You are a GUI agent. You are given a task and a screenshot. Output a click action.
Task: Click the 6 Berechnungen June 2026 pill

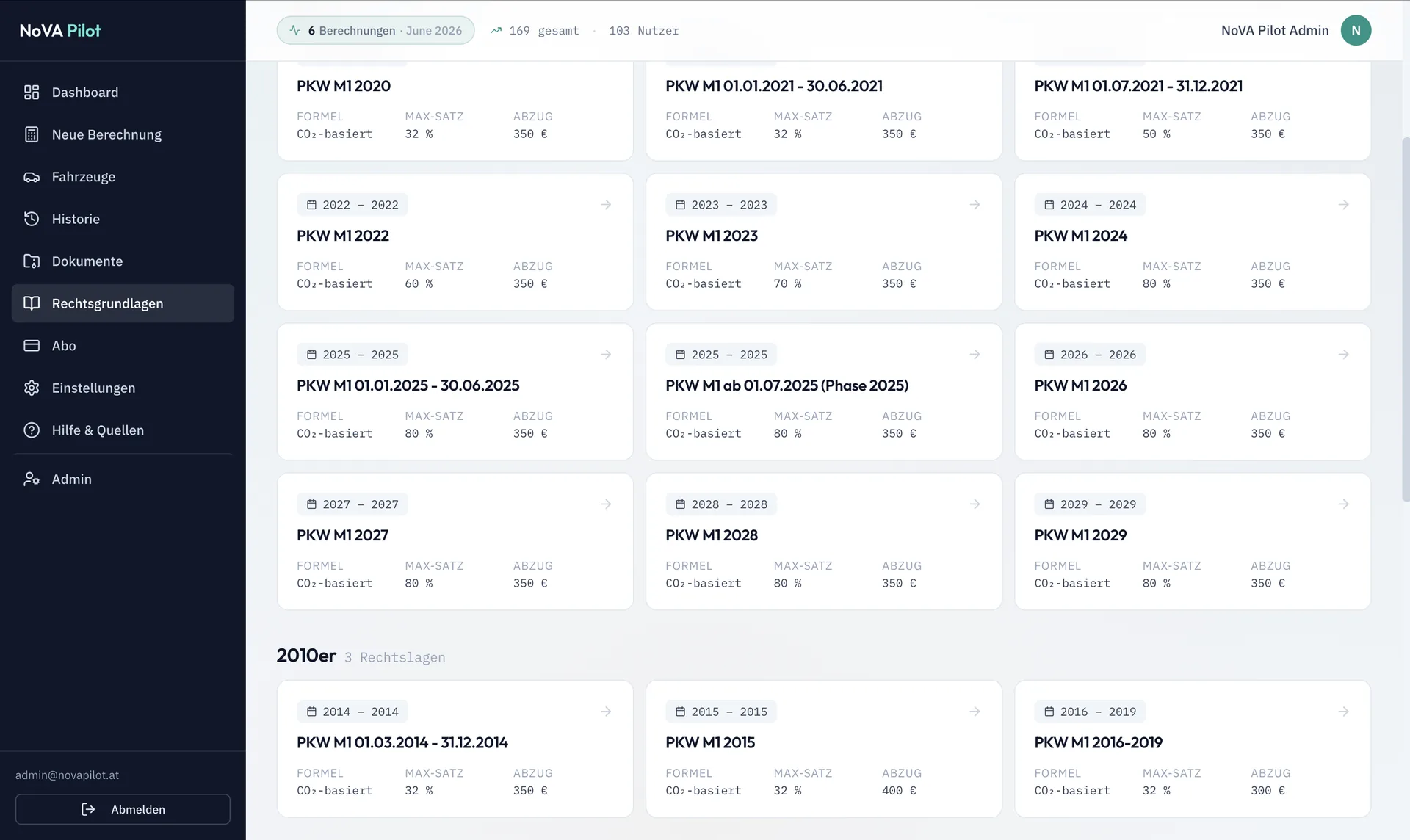coord(375,30)
